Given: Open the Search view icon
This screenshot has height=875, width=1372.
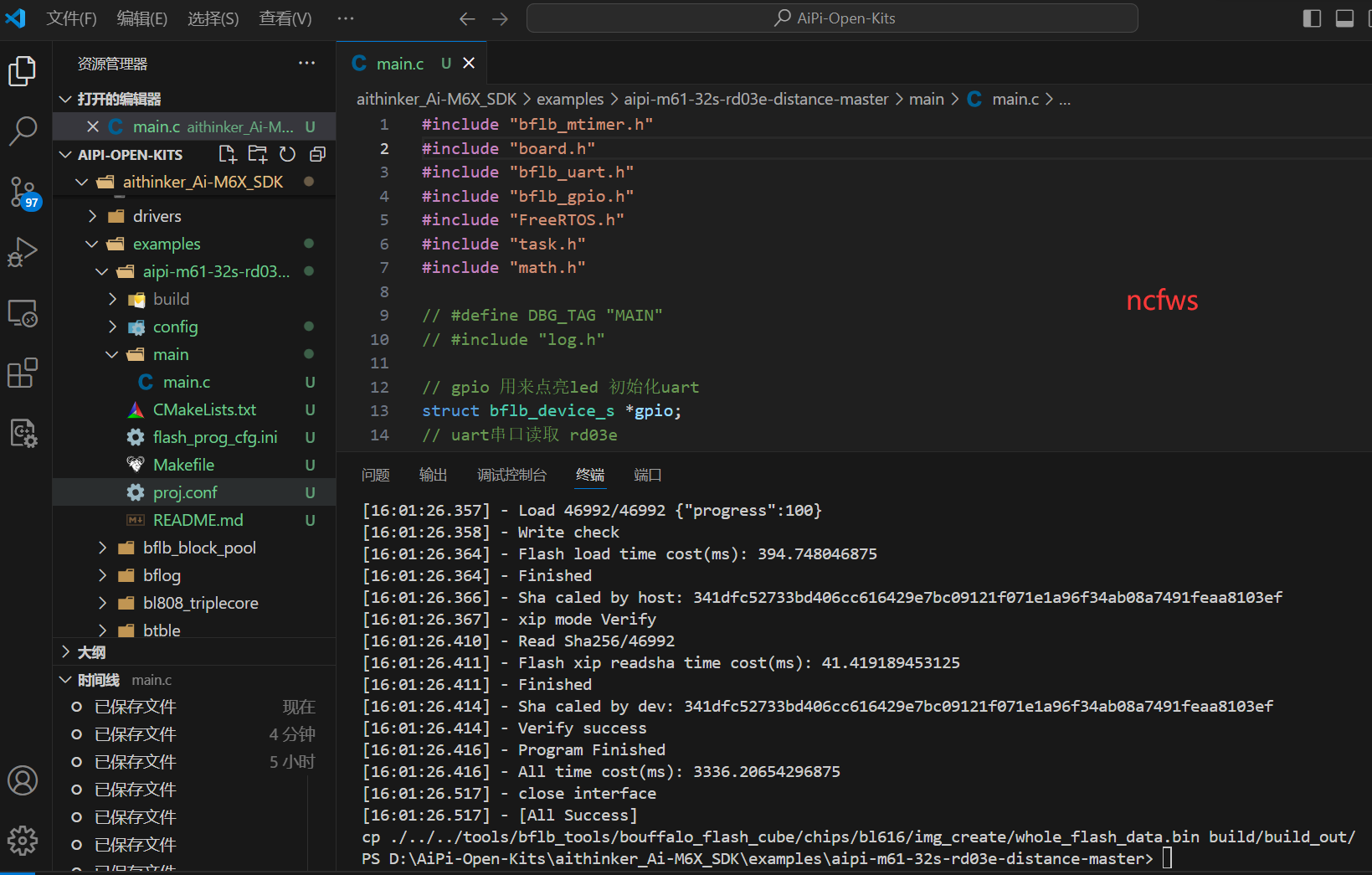Looking at the screenshot, I should tap(23, 131).
